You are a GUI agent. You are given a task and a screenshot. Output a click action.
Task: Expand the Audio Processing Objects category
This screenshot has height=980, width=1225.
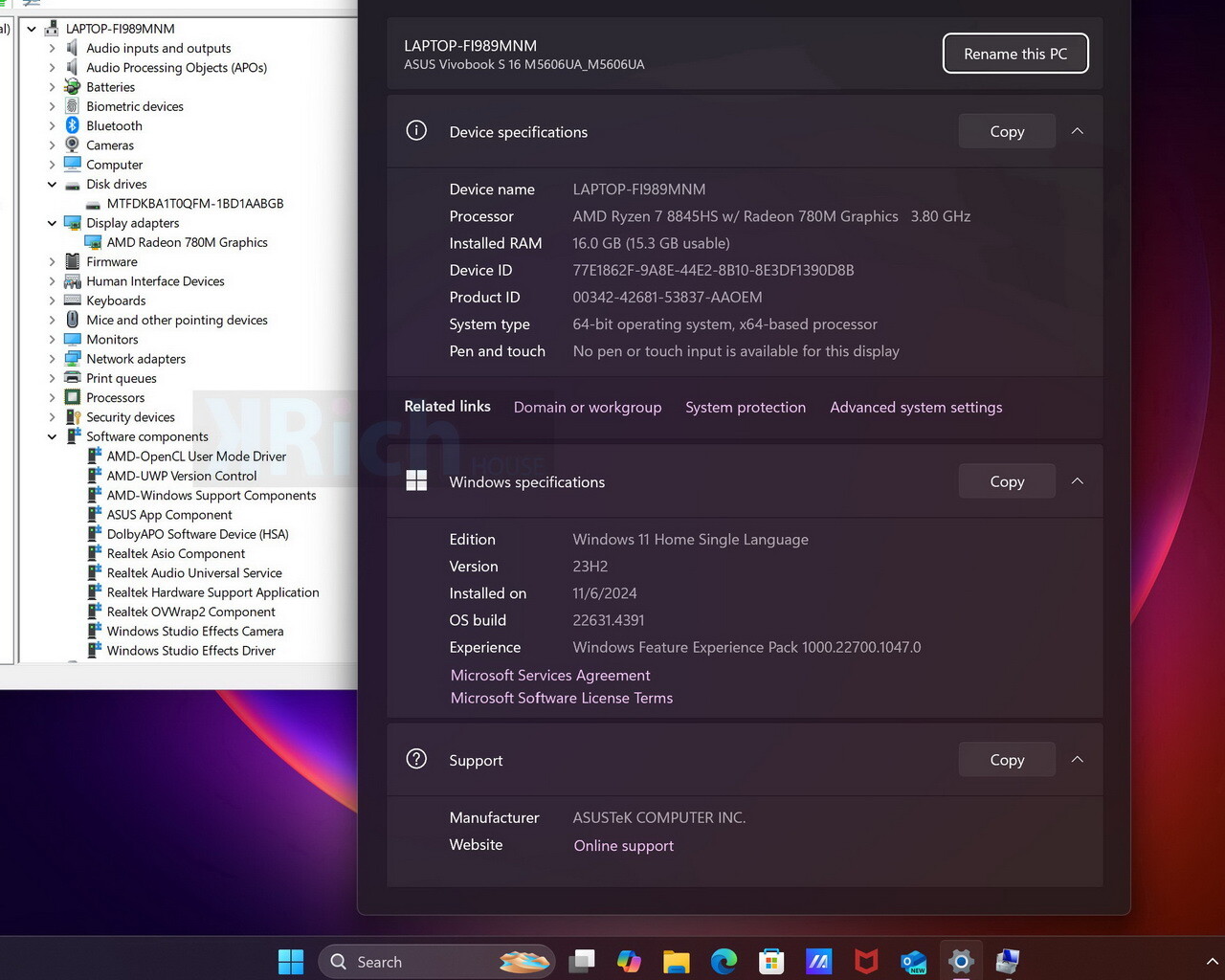click(x=52, y=68)
